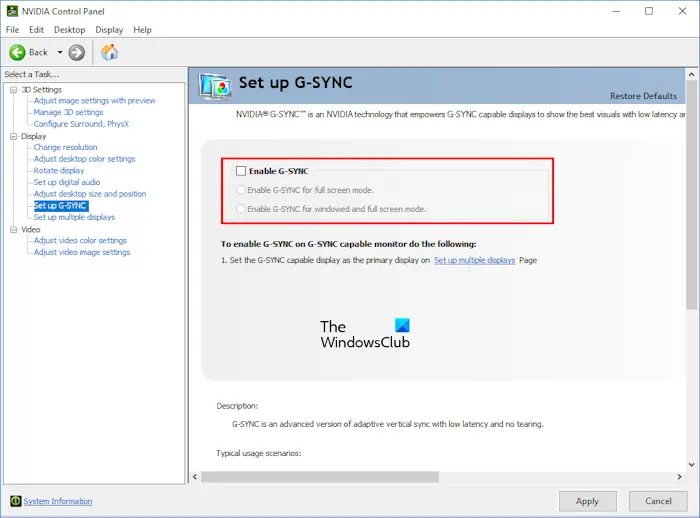Image resolution: width=700 pixels, height=518 pixels.
Task: Click the vertical scrollbar down arrow
Action: pyautogui.click(x=692, y=465)
